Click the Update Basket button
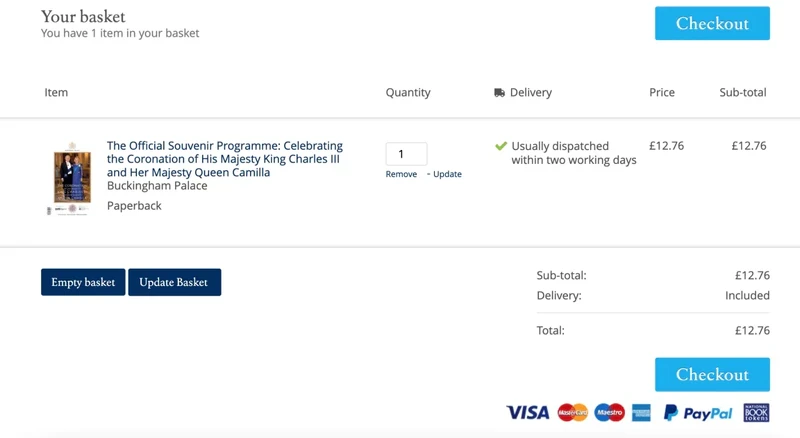The width and height of the screenshot is (800, 438). click(x=174, y=282)
